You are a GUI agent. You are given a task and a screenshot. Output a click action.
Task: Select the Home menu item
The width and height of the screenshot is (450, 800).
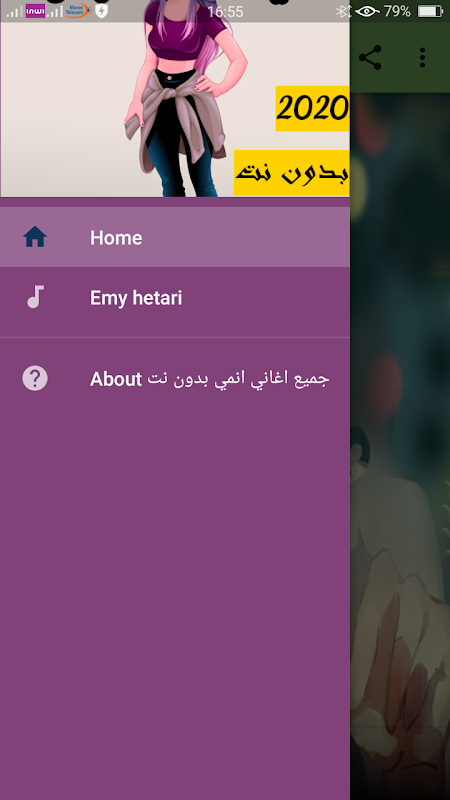tap(175, 237)
